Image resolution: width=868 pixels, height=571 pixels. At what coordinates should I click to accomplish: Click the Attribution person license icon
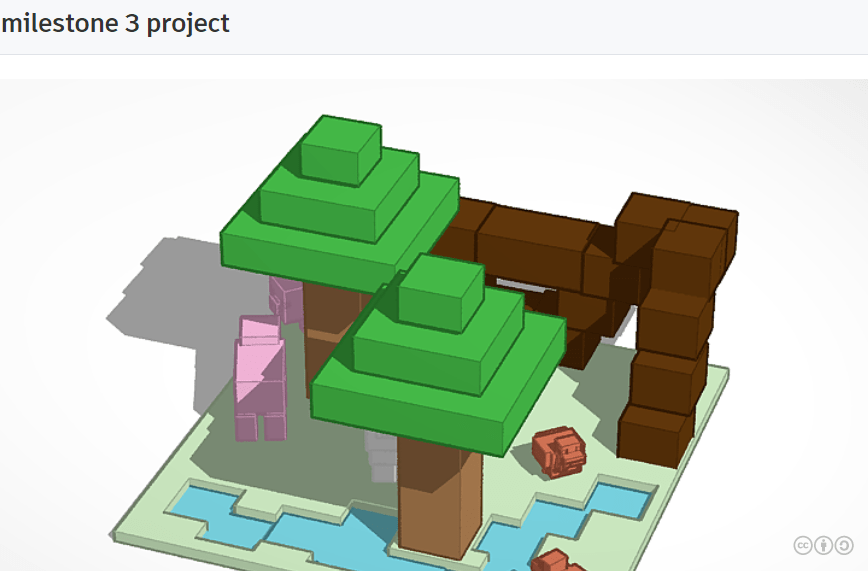point(823,546)
